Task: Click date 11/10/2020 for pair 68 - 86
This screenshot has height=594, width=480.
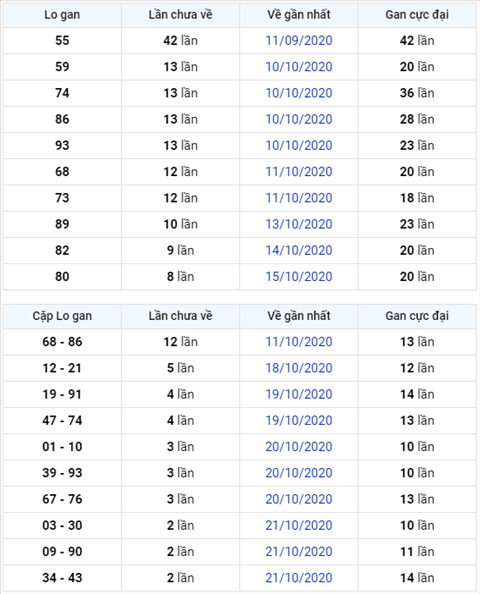Action: tap(299, 342)
